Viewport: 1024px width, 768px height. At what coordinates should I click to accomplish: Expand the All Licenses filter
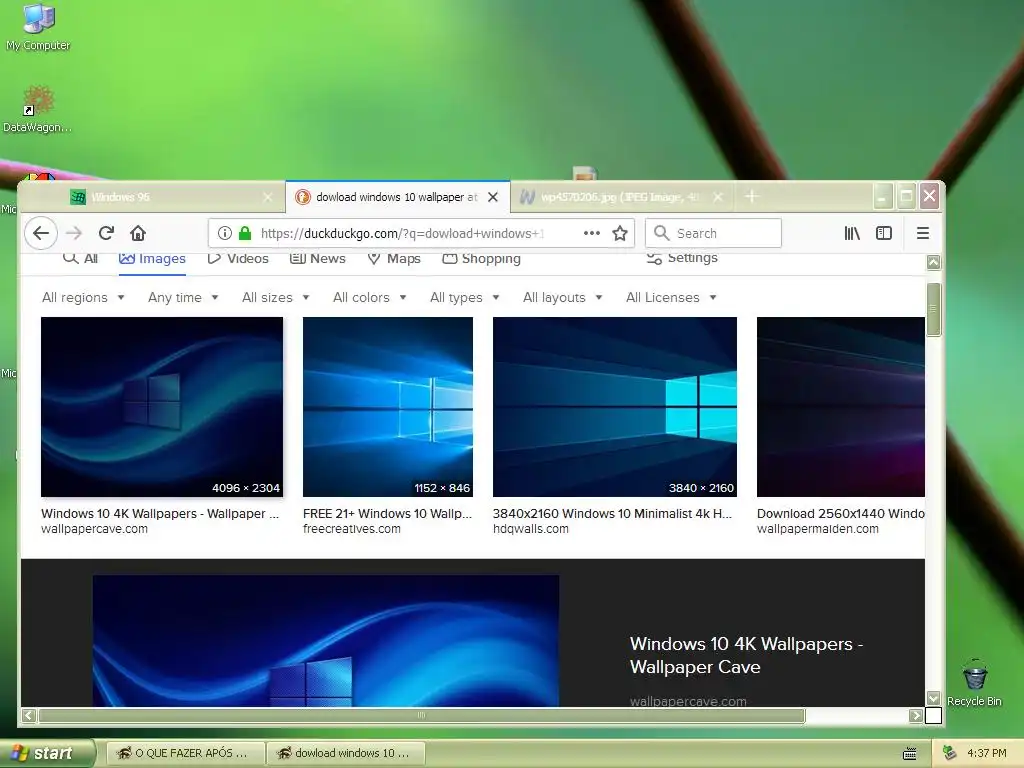pos(671,298)
